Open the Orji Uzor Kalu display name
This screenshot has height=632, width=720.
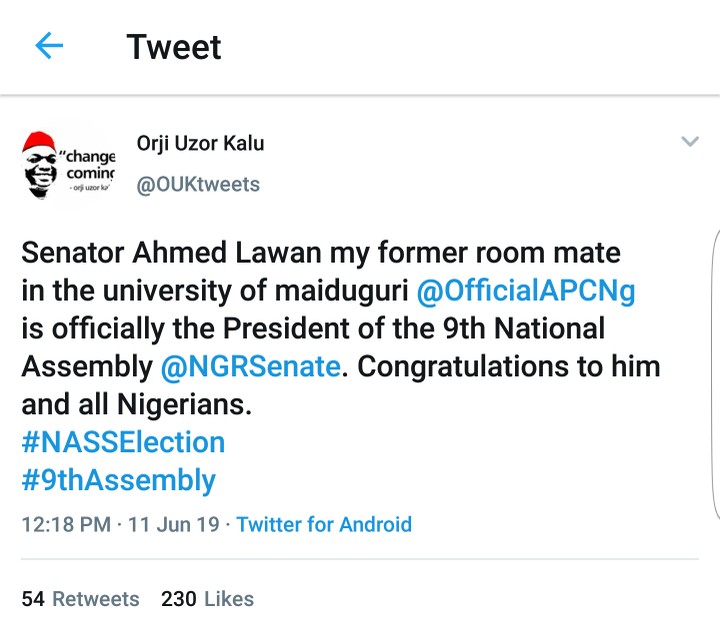(x=200, y=143)
